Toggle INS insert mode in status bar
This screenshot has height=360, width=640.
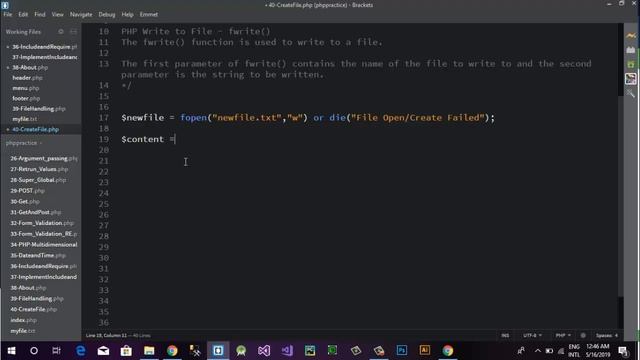click(x=505, y=336)
